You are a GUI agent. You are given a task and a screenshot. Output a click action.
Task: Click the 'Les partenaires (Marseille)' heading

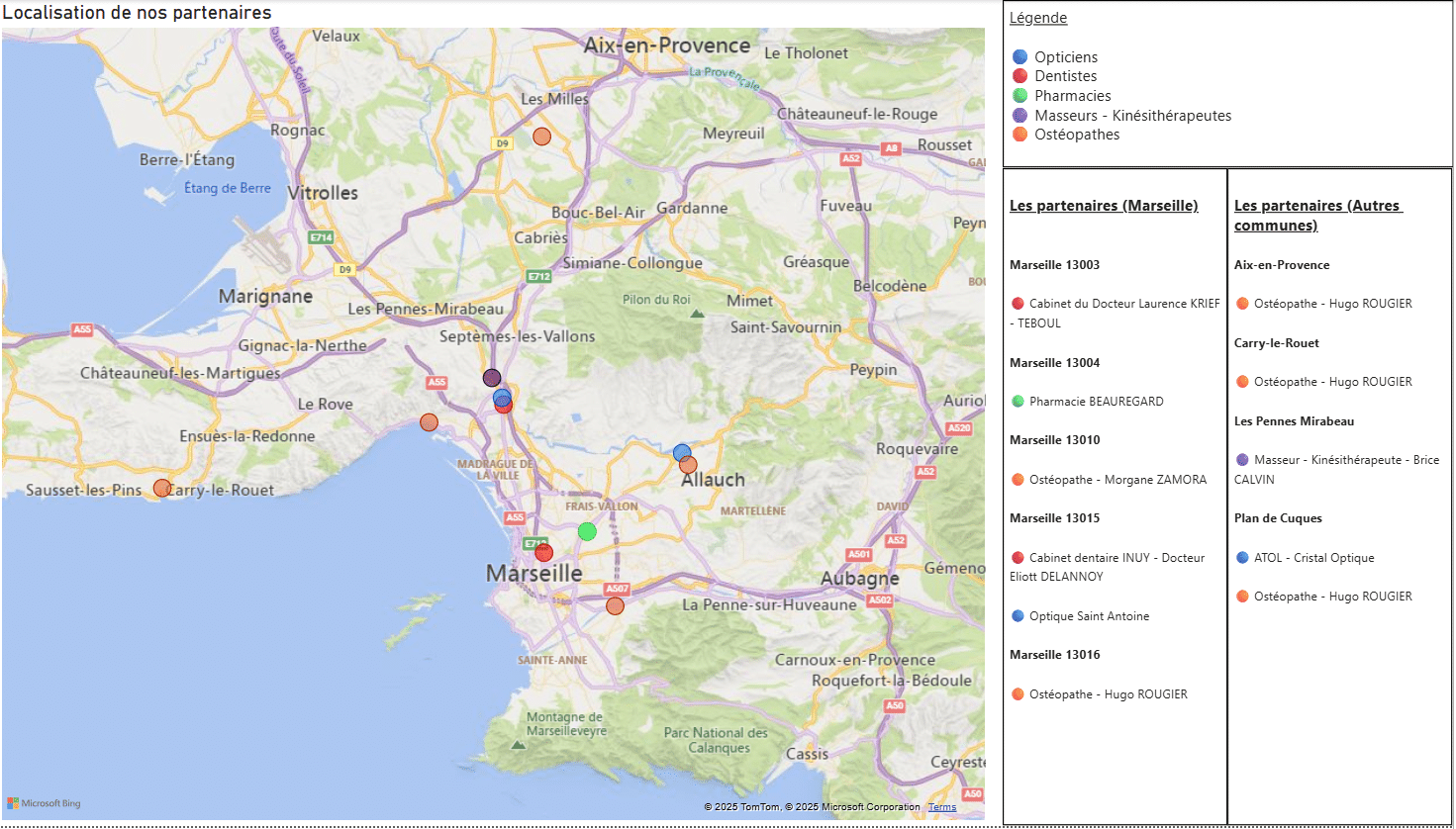(1104, 206)
